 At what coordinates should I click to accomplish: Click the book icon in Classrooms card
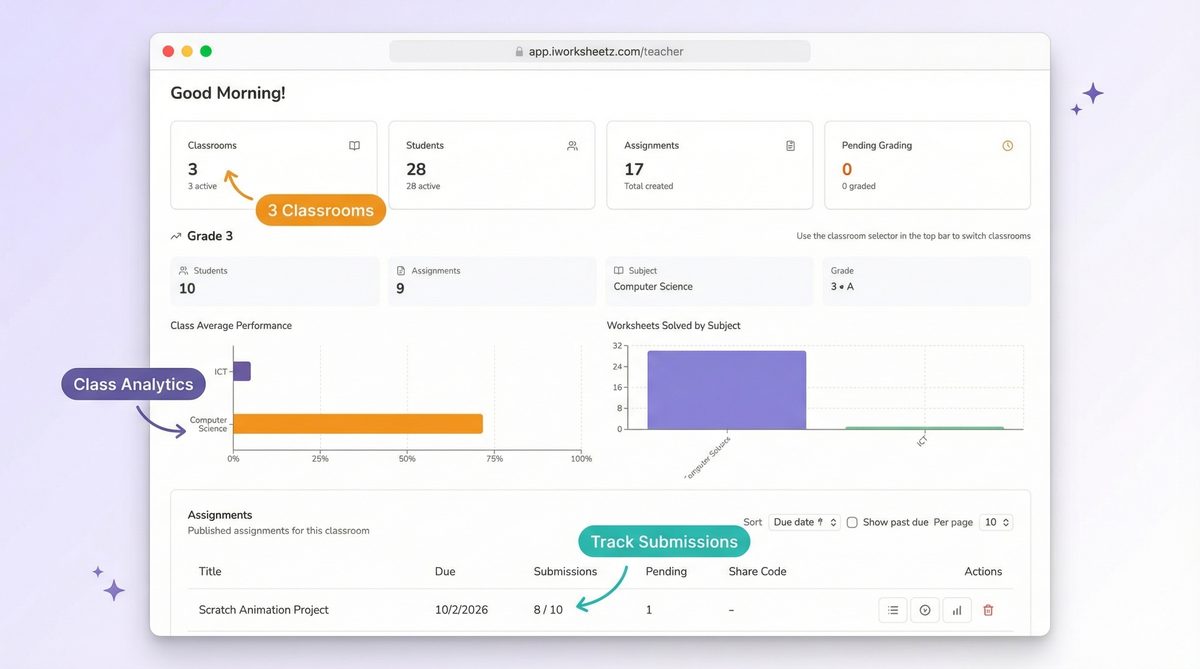click(x=354, y=146)
